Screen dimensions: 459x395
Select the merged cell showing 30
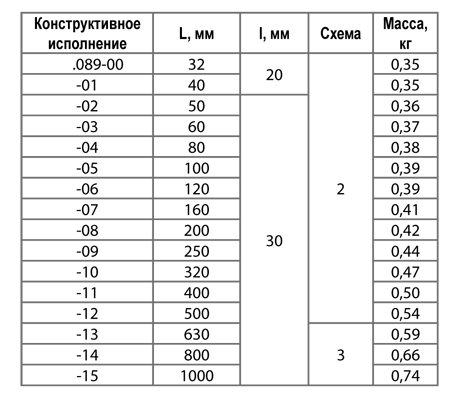[274, 240]
